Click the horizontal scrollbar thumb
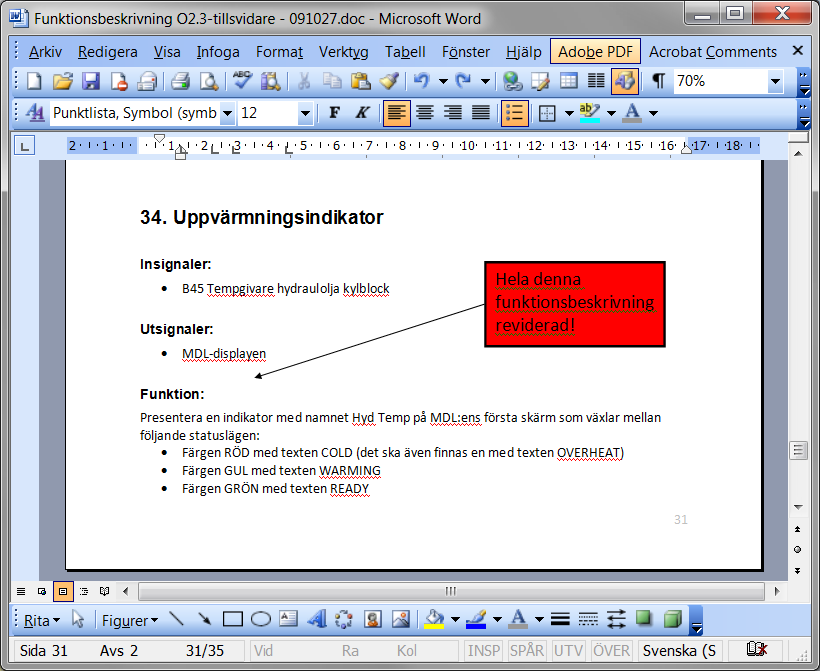This screenshot has height=671, width=820. tap(451, 592)
